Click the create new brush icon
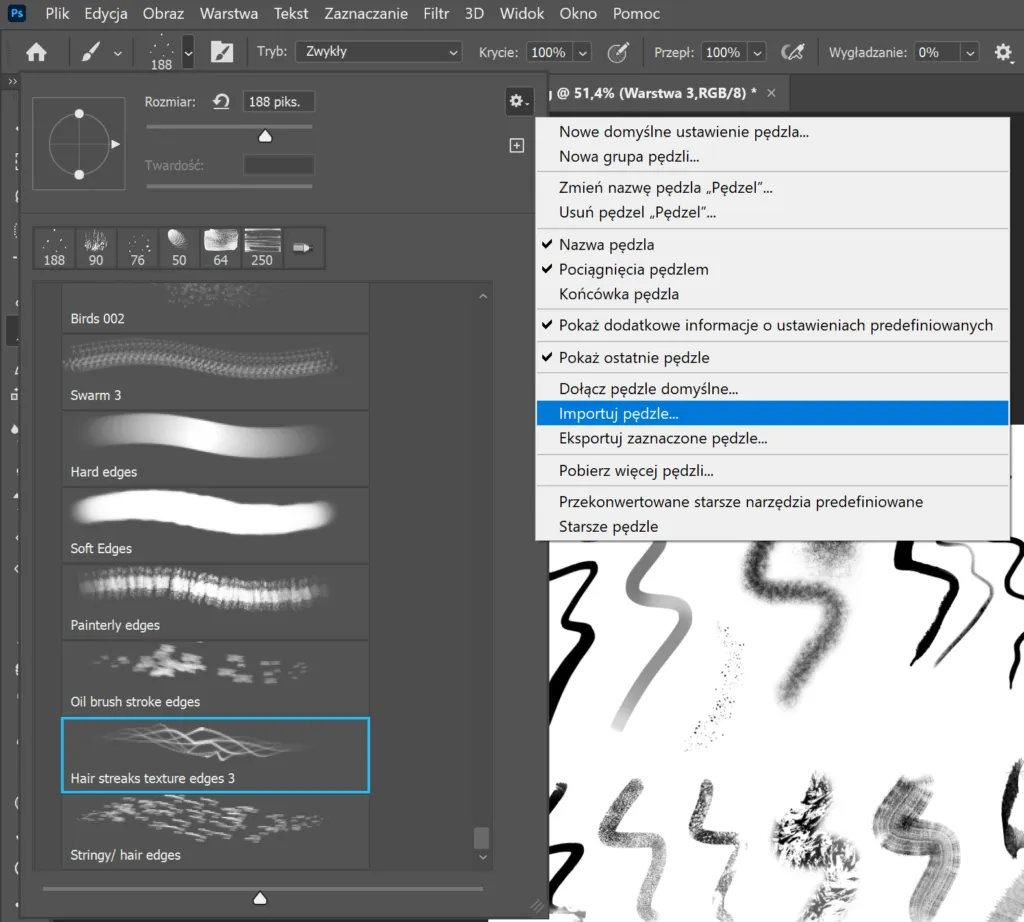The width and height of the screenshot is (1024, 922). point(517,145)
